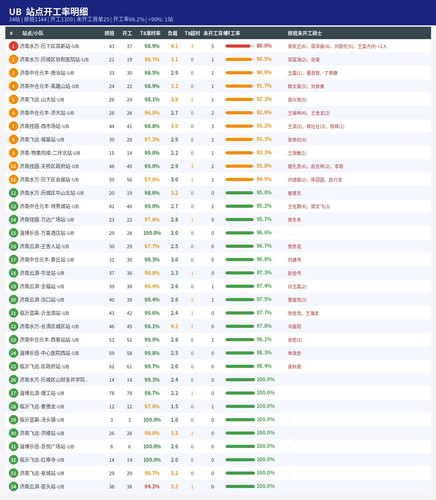Image resolution: width=436 pixels, height=500 pixels.
Task: Click the green rank 34 badge
Action: 13,486
